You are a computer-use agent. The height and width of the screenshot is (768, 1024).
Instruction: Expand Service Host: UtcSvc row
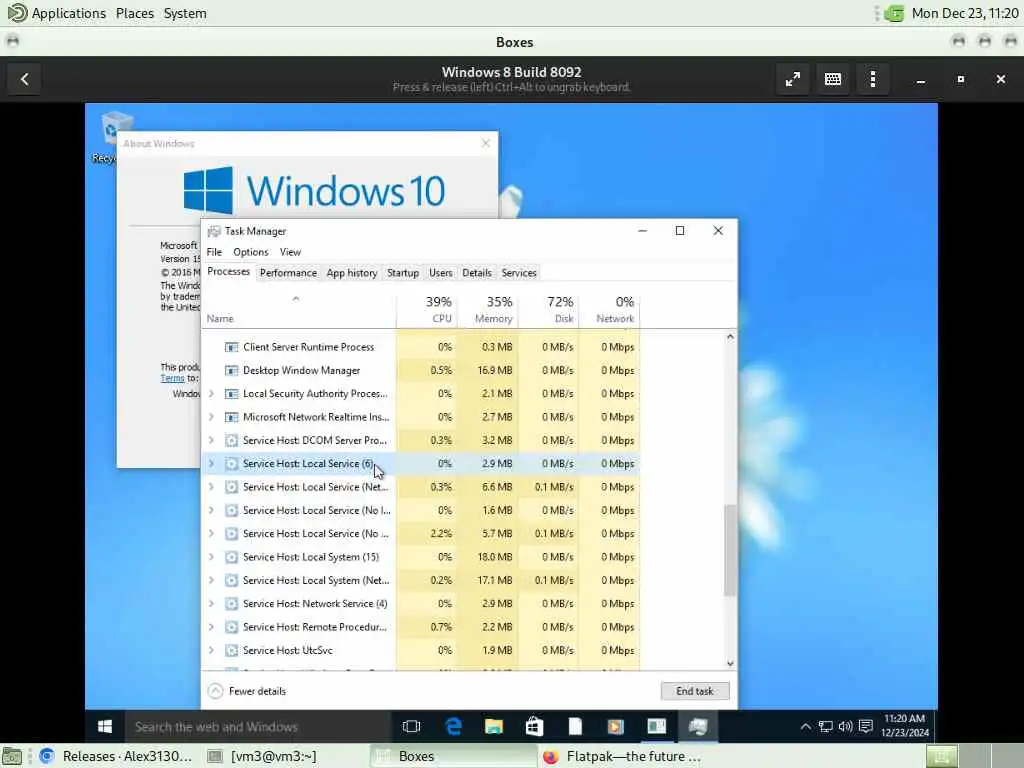click(212, 650)
